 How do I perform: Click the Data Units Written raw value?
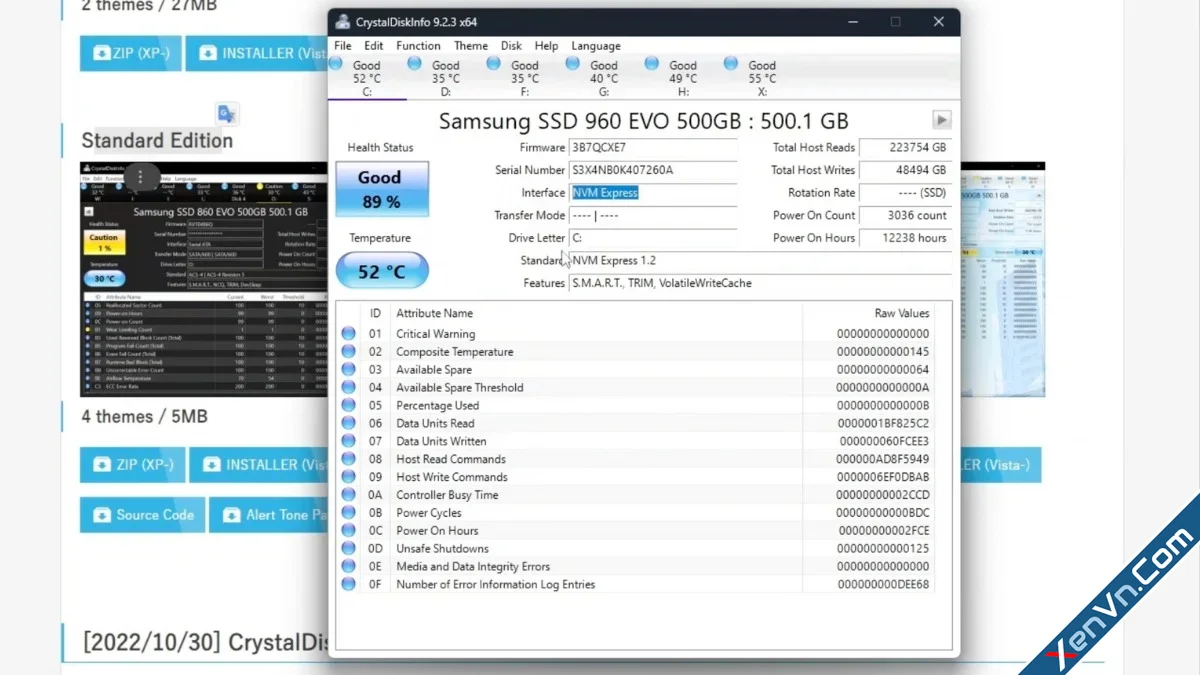tap(884, 441)
